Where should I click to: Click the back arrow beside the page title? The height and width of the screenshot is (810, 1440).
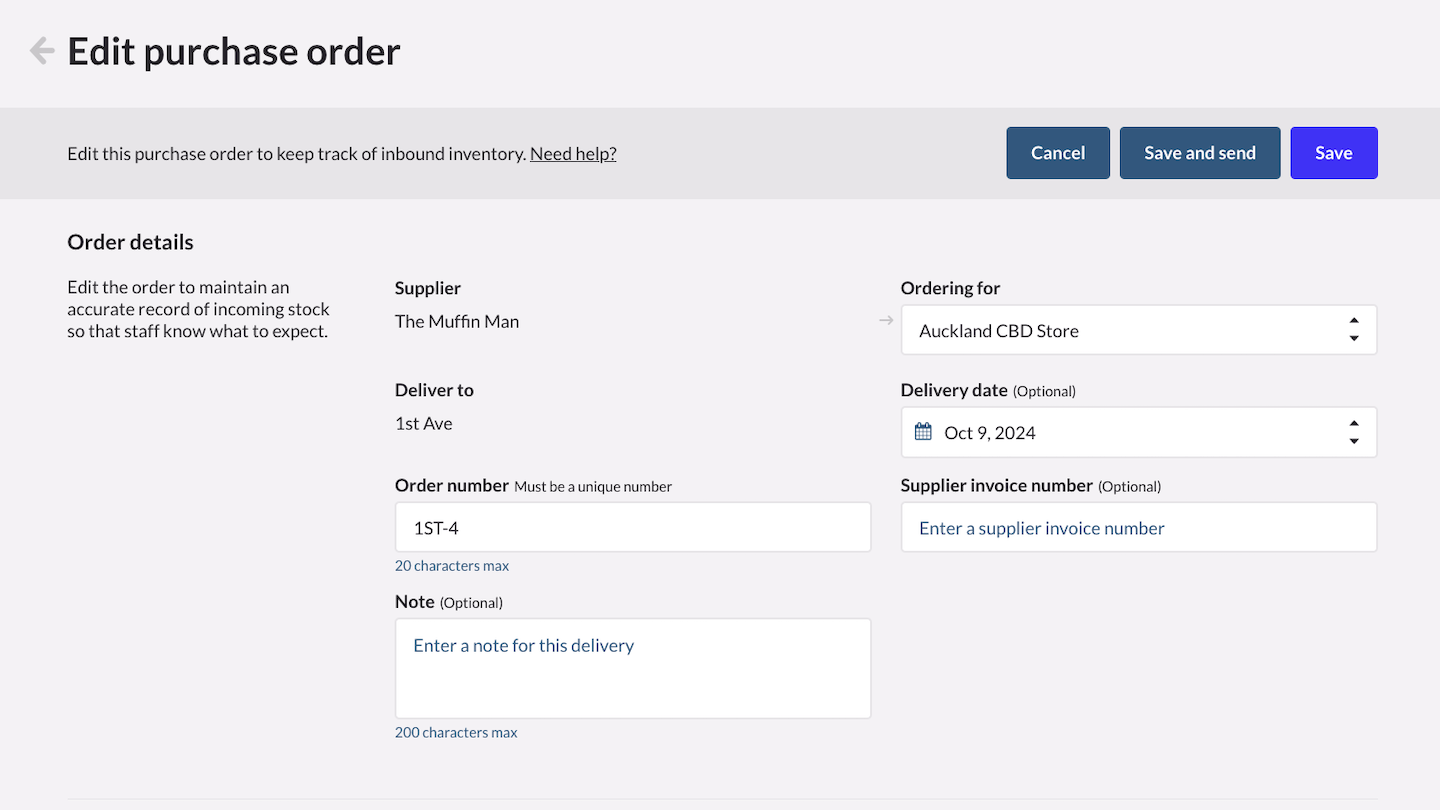(42, 51)
